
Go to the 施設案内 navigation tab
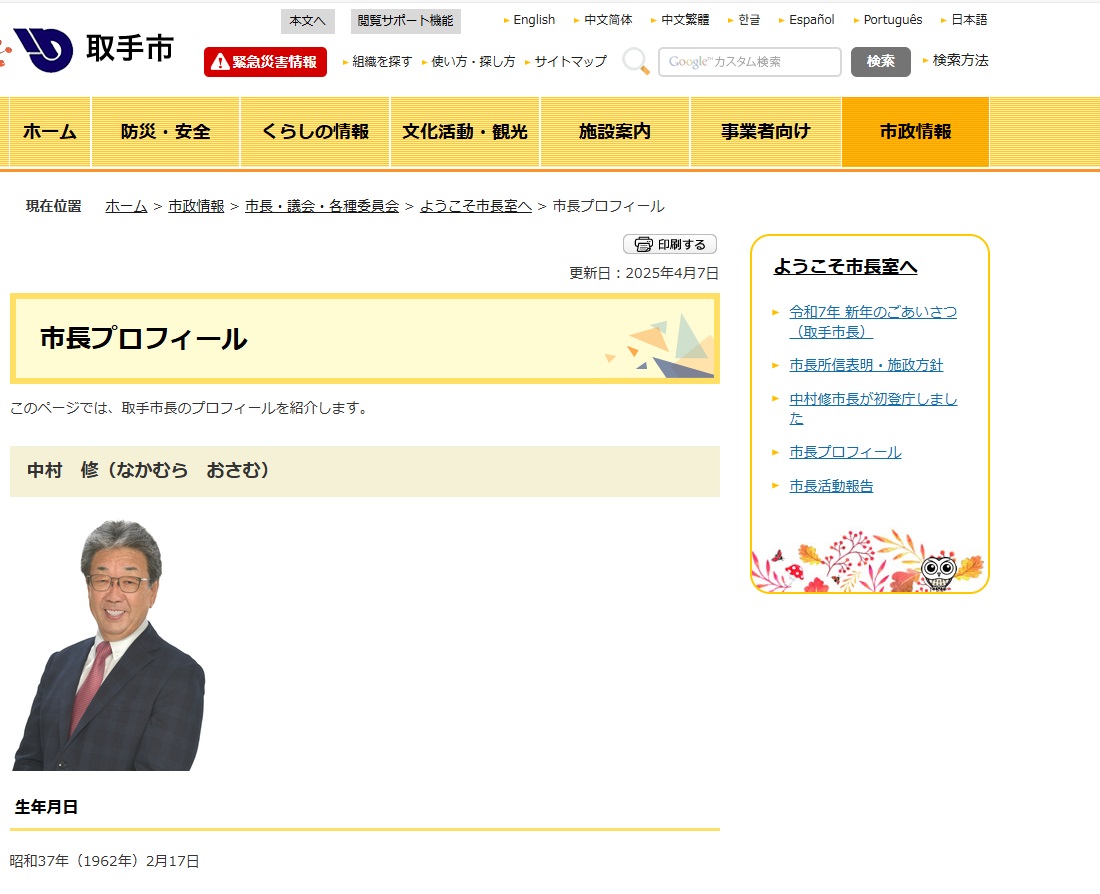[x=615, y=132]
